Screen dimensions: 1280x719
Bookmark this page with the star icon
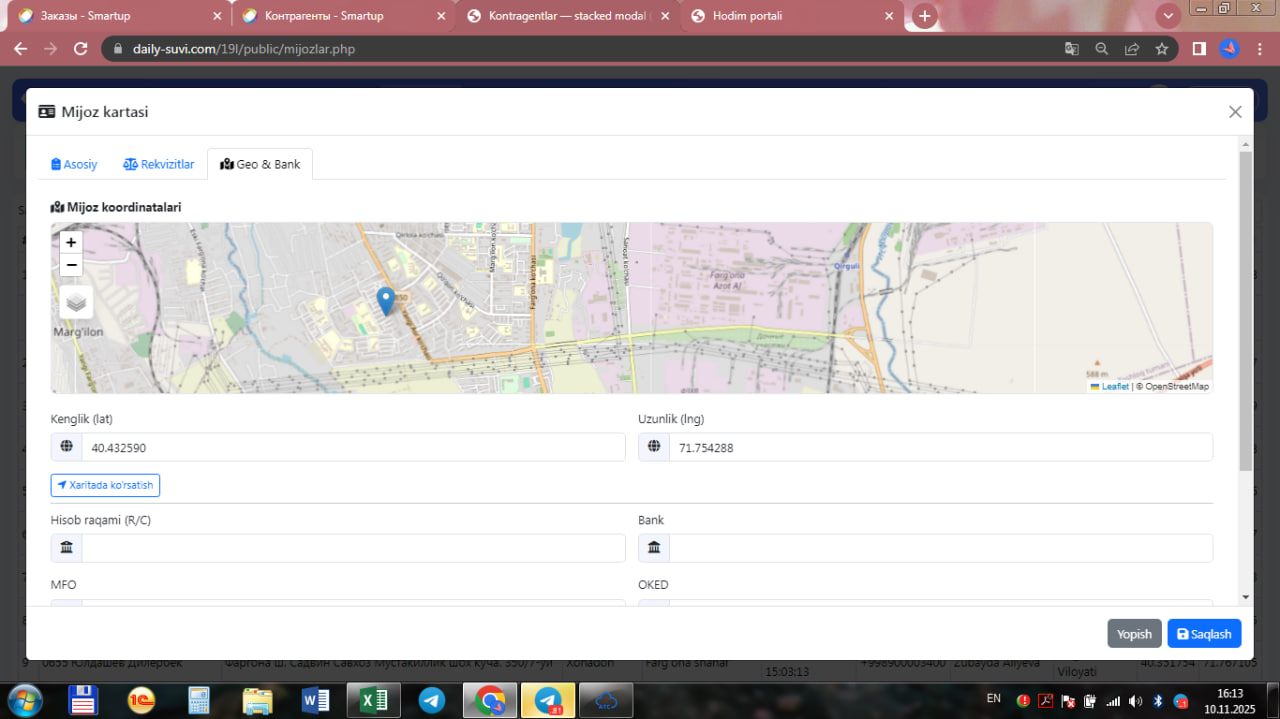(1161, 48)
